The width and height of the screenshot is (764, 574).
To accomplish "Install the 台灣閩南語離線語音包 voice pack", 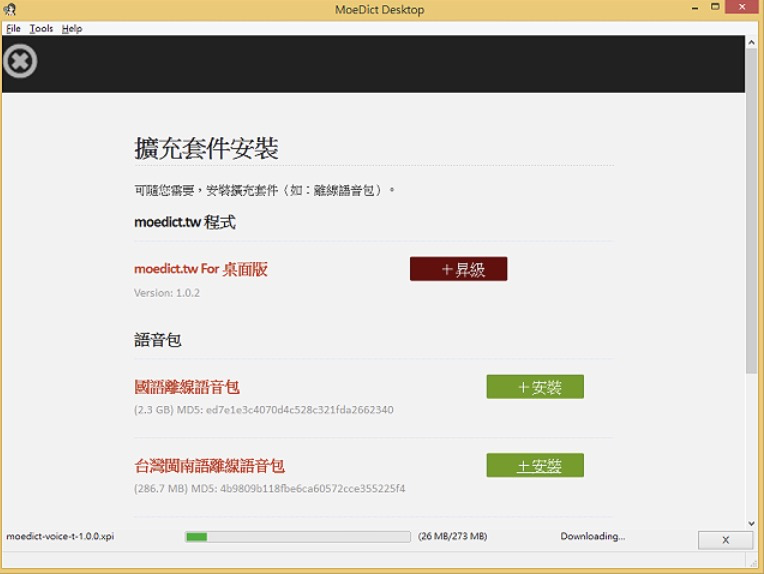I will tap(535, 465).
